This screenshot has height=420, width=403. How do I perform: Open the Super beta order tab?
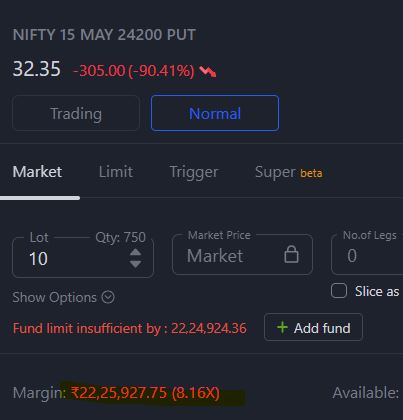[x=289, y=172]
